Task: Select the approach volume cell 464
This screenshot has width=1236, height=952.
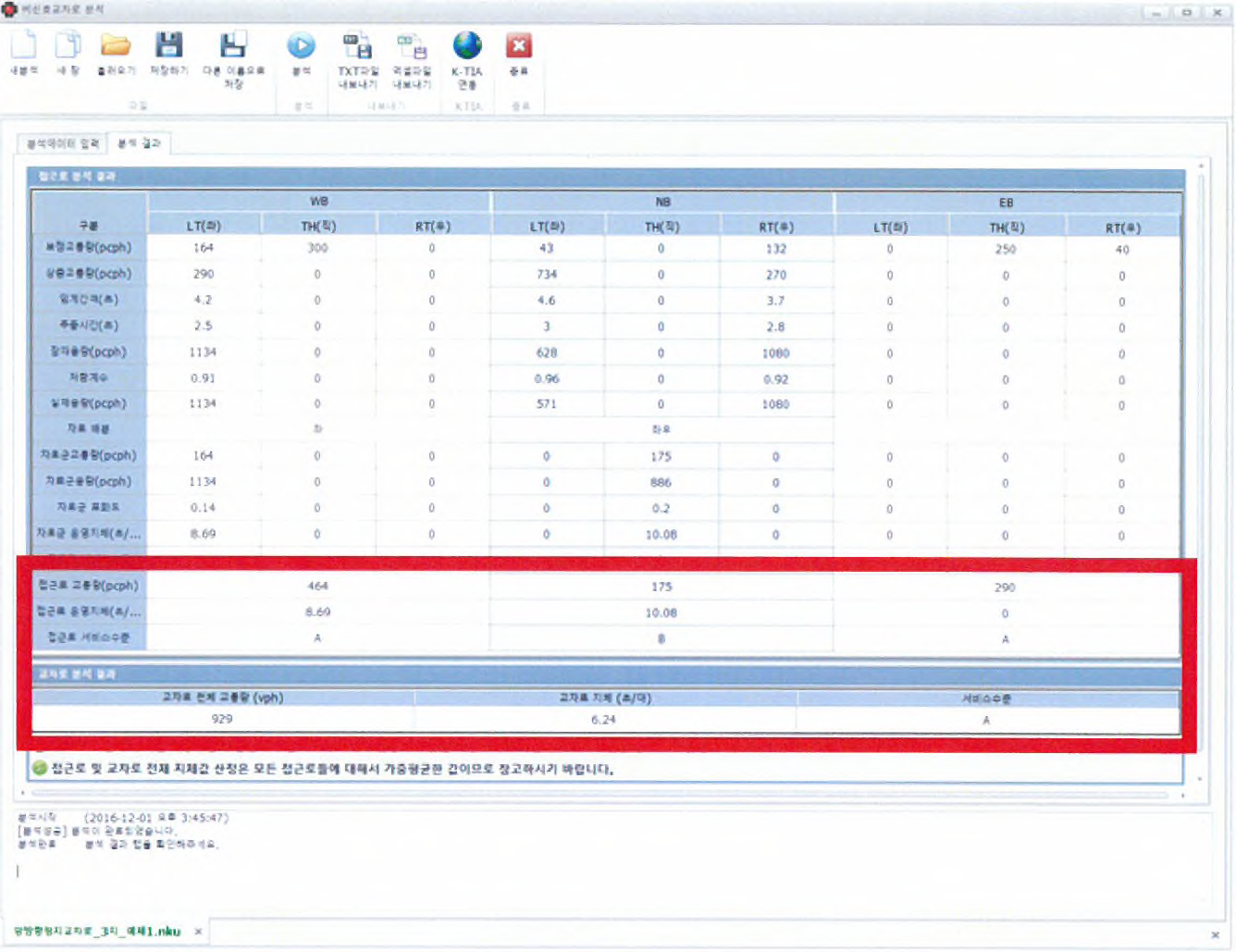Action: coord(317,586)
